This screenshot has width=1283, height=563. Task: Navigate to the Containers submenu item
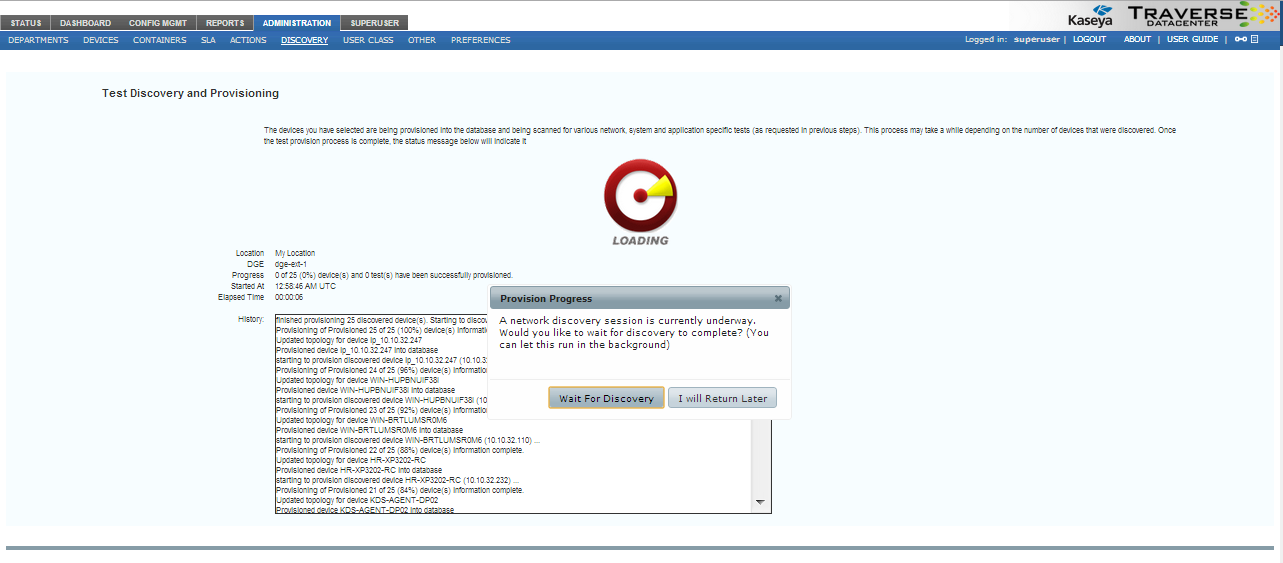pyautogui.click(x=159, y=40)
